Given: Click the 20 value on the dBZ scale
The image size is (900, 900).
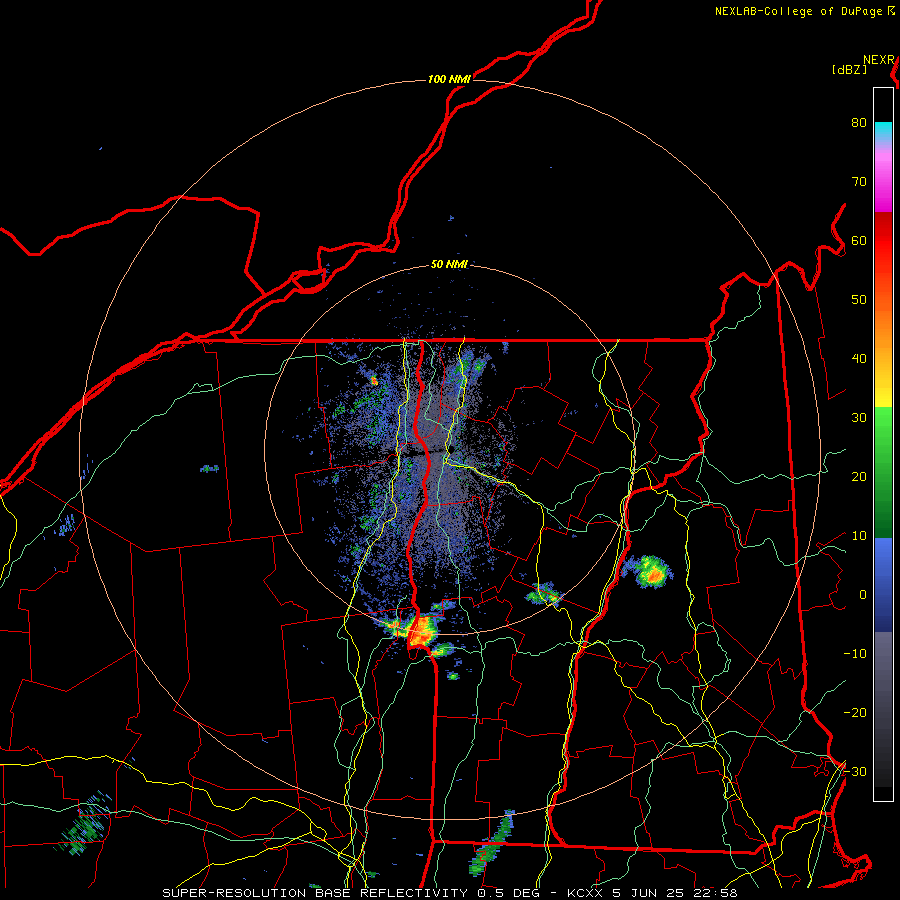Looking at the screenshot, I should click(x=859, y=477).
